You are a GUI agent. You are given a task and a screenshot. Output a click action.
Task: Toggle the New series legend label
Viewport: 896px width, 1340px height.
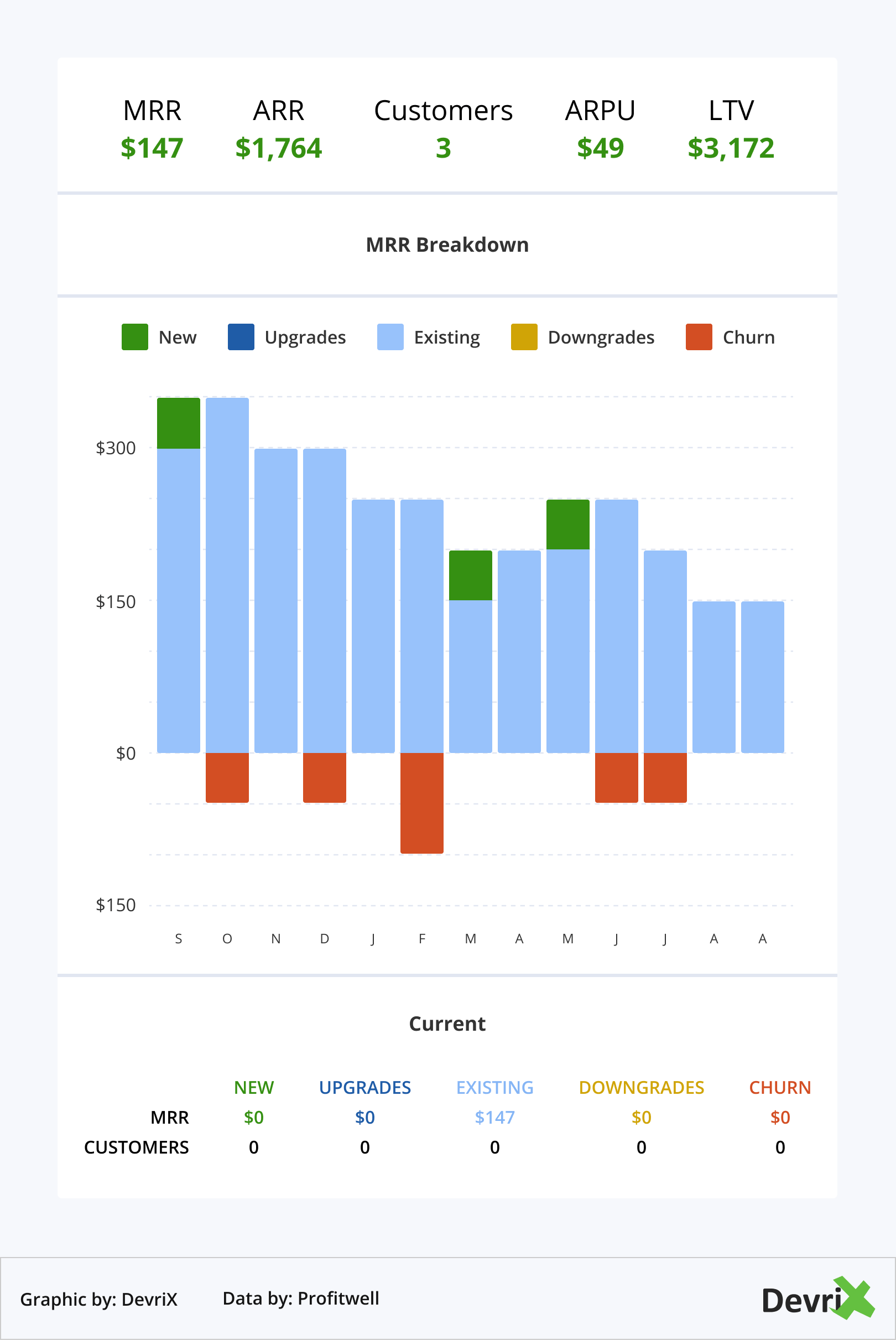tap(178, 337)
